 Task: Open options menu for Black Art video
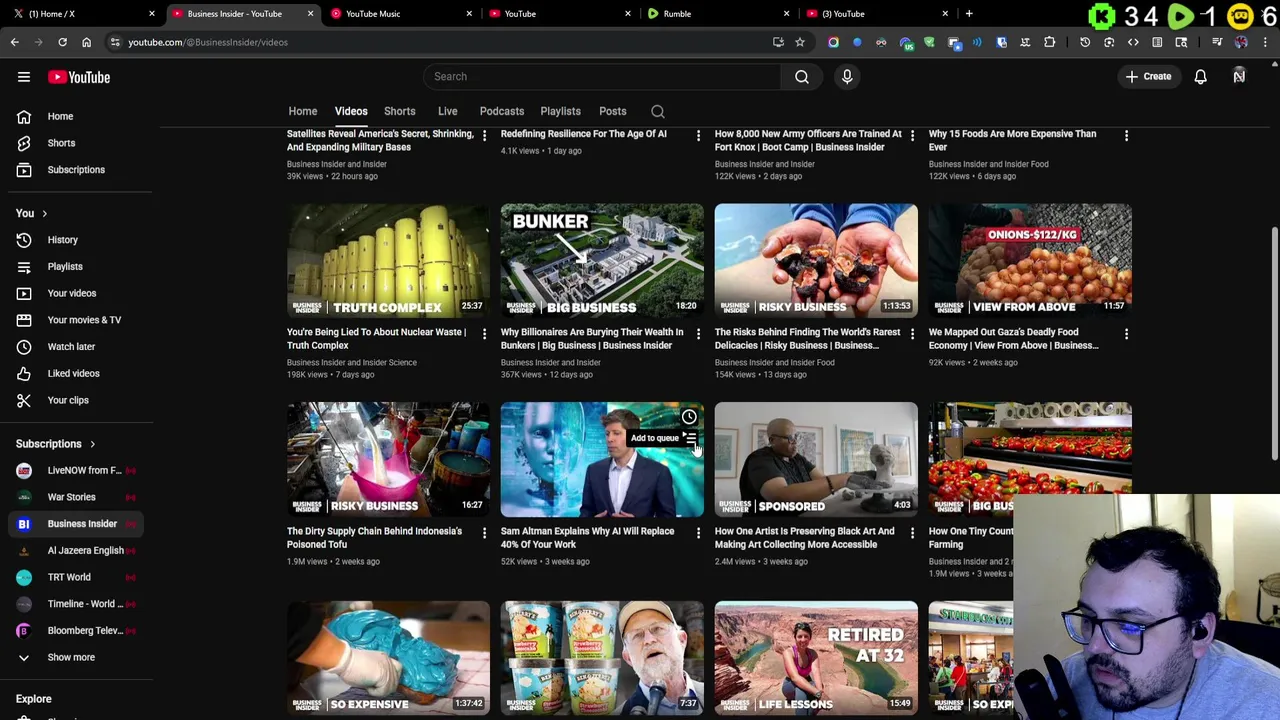point(912,533)
